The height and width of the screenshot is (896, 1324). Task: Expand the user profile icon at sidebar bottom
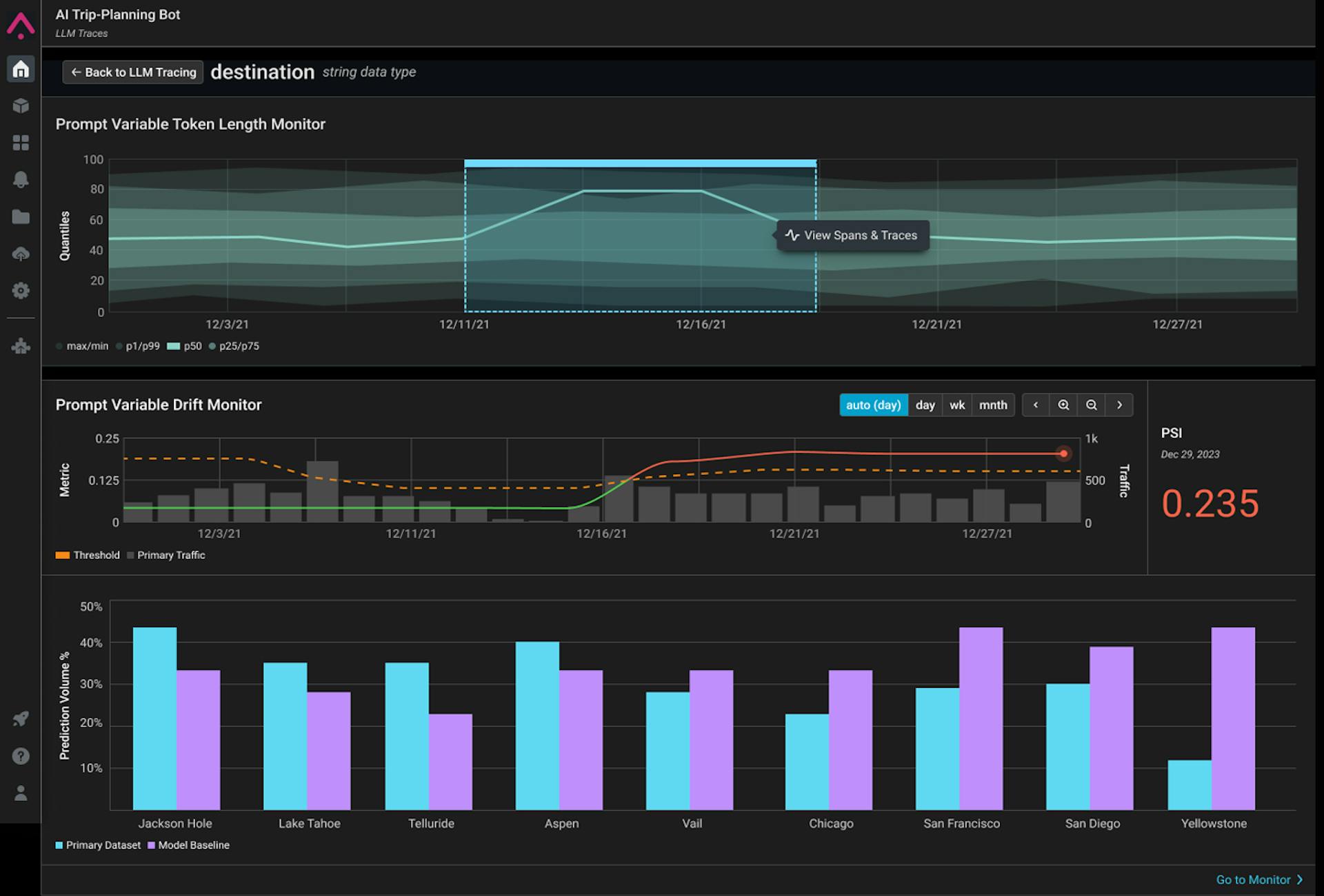point(21,793)
